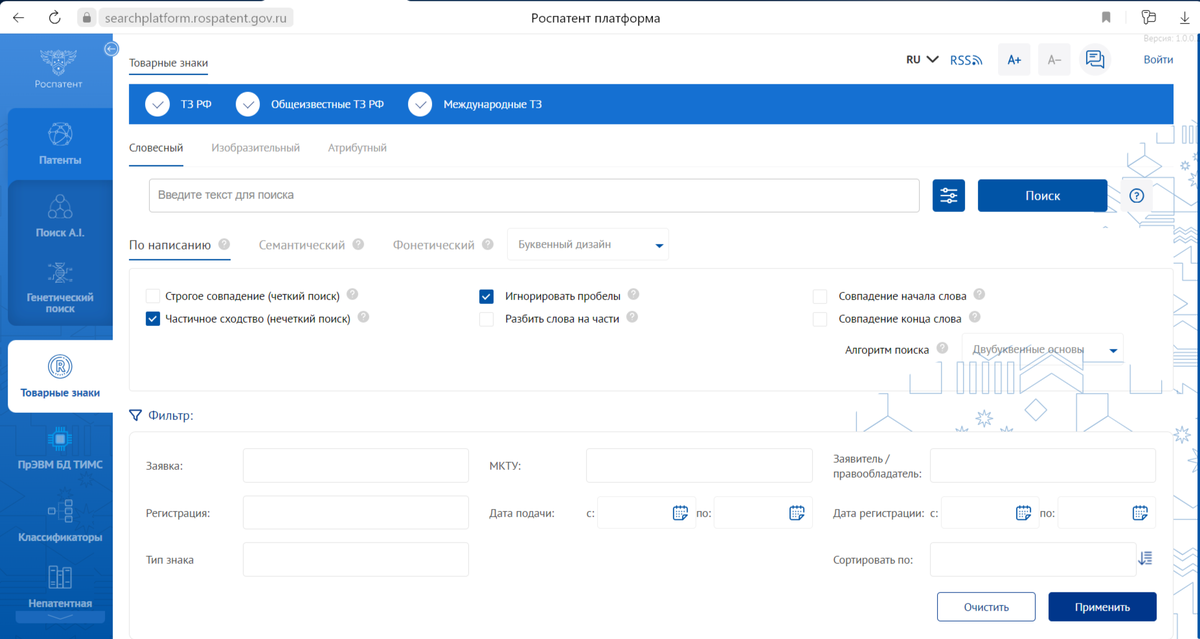Image resolution: width=1200 pixels, height=639 pixels.
Task: Click the Поиск button
Action: (x=1042, y=196)
